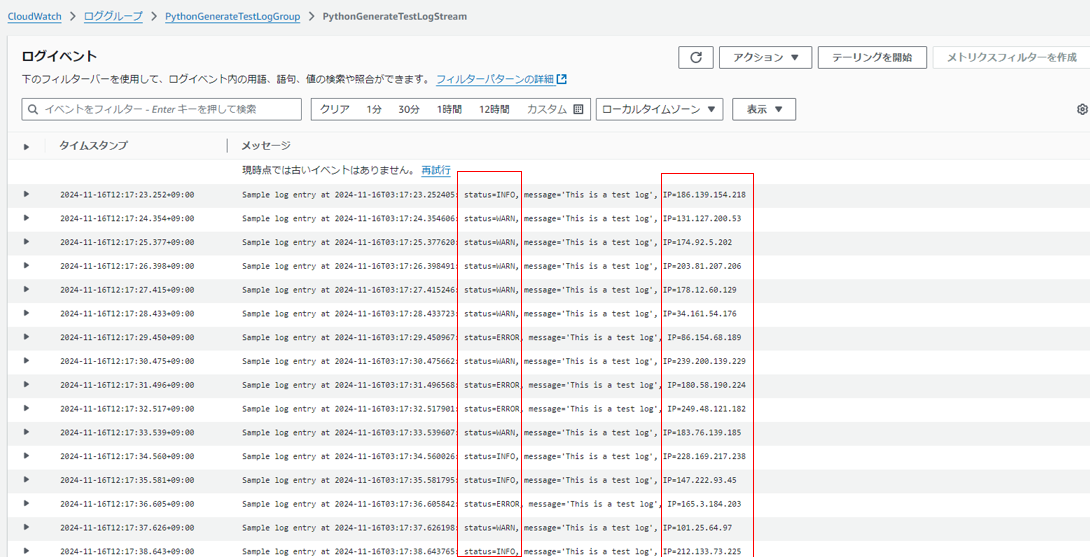Viewport: 1090px width, 557px height.
Task: Expand the log row at 12:17:25.377
Action: tap(26, 241)
